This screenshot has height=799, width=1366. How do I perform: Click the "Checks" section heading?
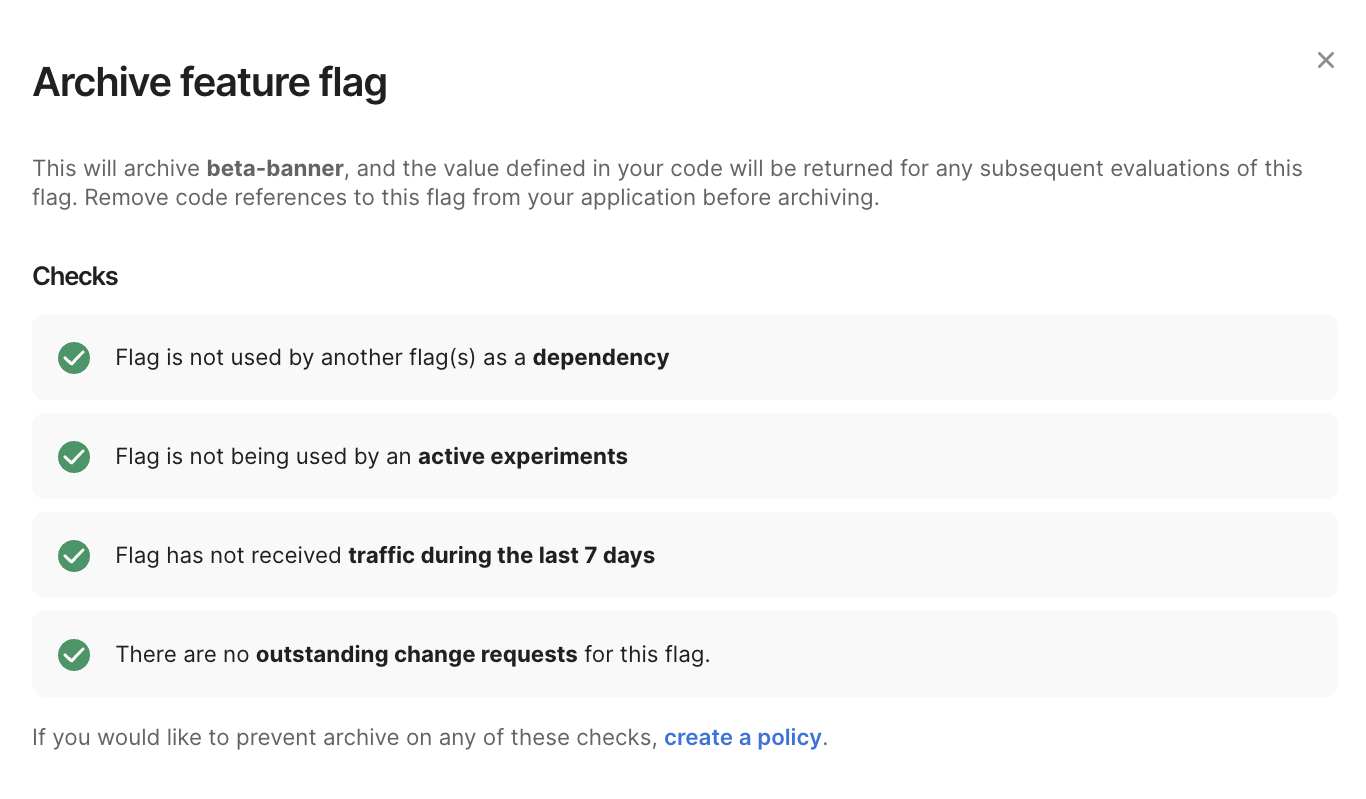[75, 276]
